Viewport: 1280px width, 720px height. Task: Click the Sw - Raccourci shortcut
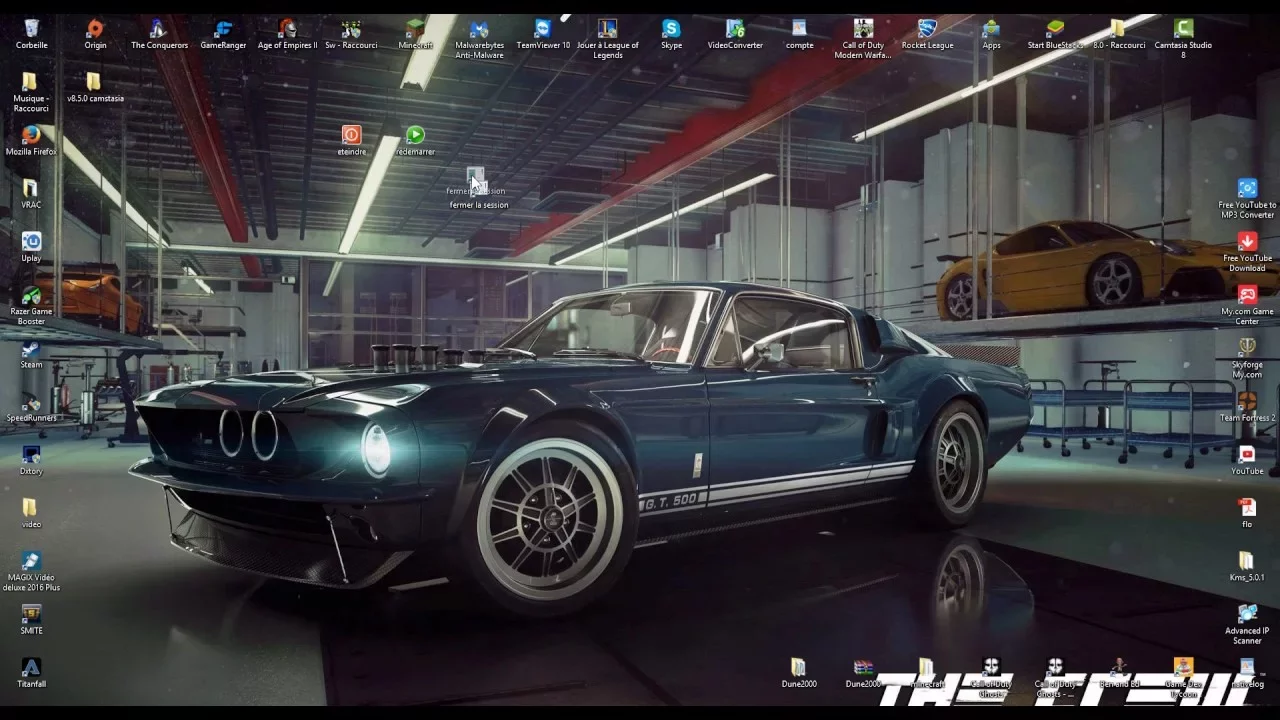pos(351,29)
